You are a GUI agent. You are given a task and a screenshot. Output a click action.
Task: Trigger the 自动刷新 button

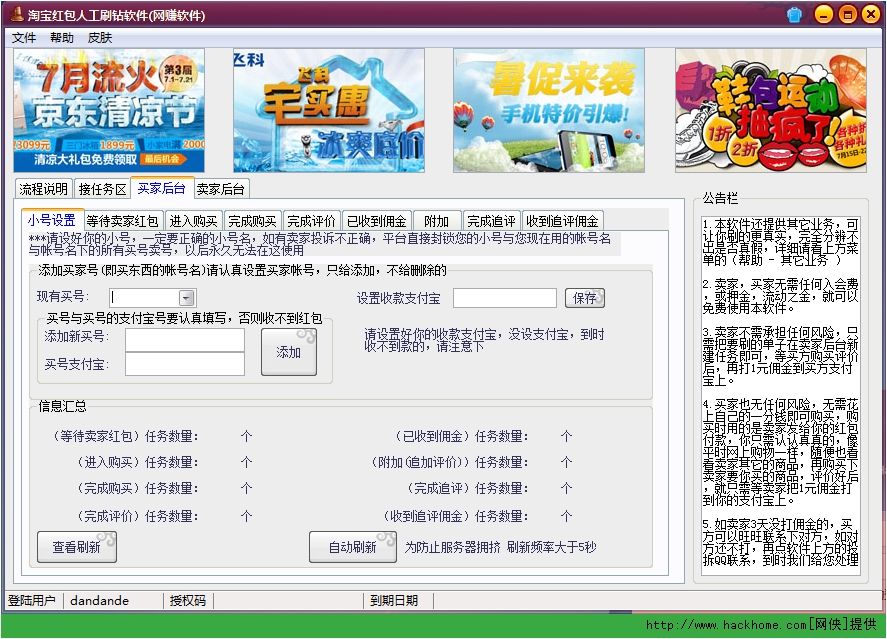pos(353,546)
